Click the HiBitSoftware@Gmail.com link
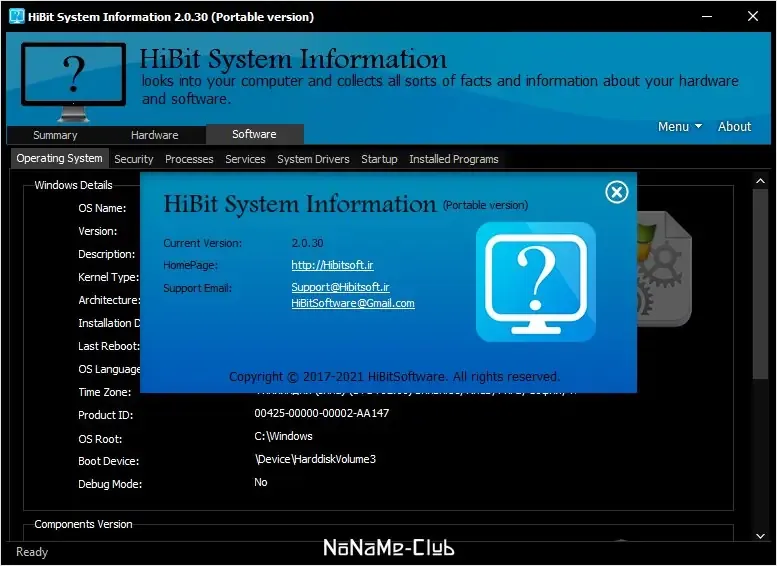 353,303
